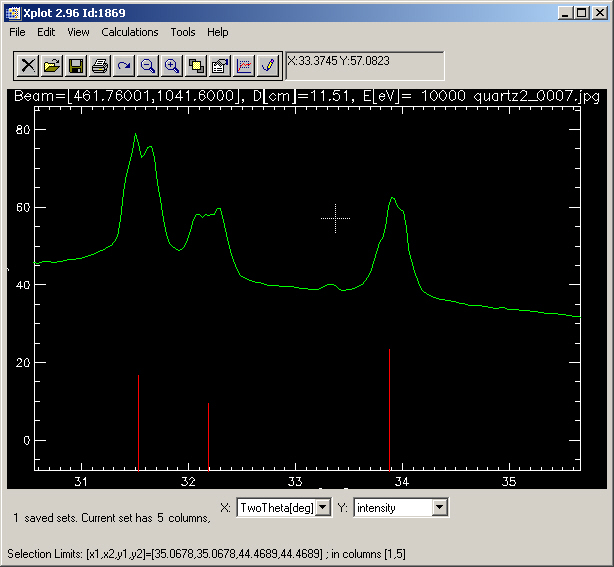Open the File menu
The height and width of the screenshot is (567, 614).
[18, 32]
